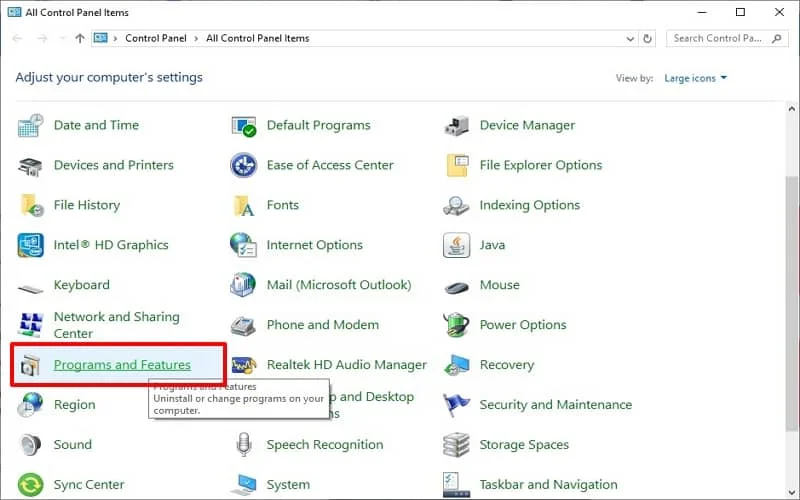Click the Back navigation arrow
This screenshot has height=500, width=800.
point(17,38)
